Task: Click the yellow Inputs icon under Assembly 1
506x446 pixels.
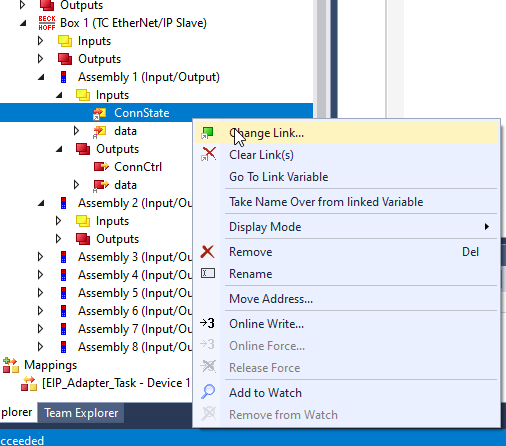Action: point(83,95)
